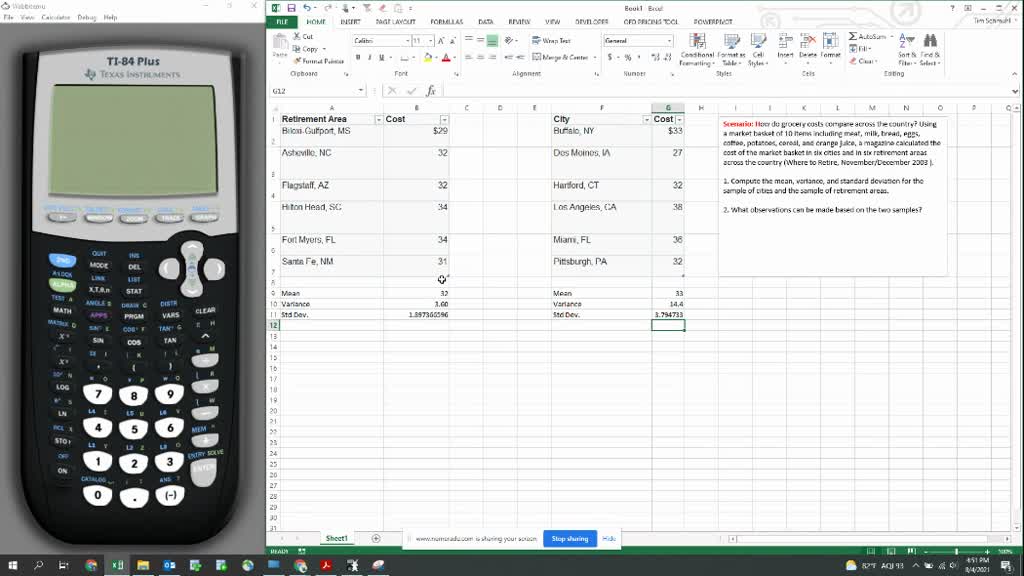Open Find & Select binoculars
The height and width of the screenshot is (576, 1024).
930,50
